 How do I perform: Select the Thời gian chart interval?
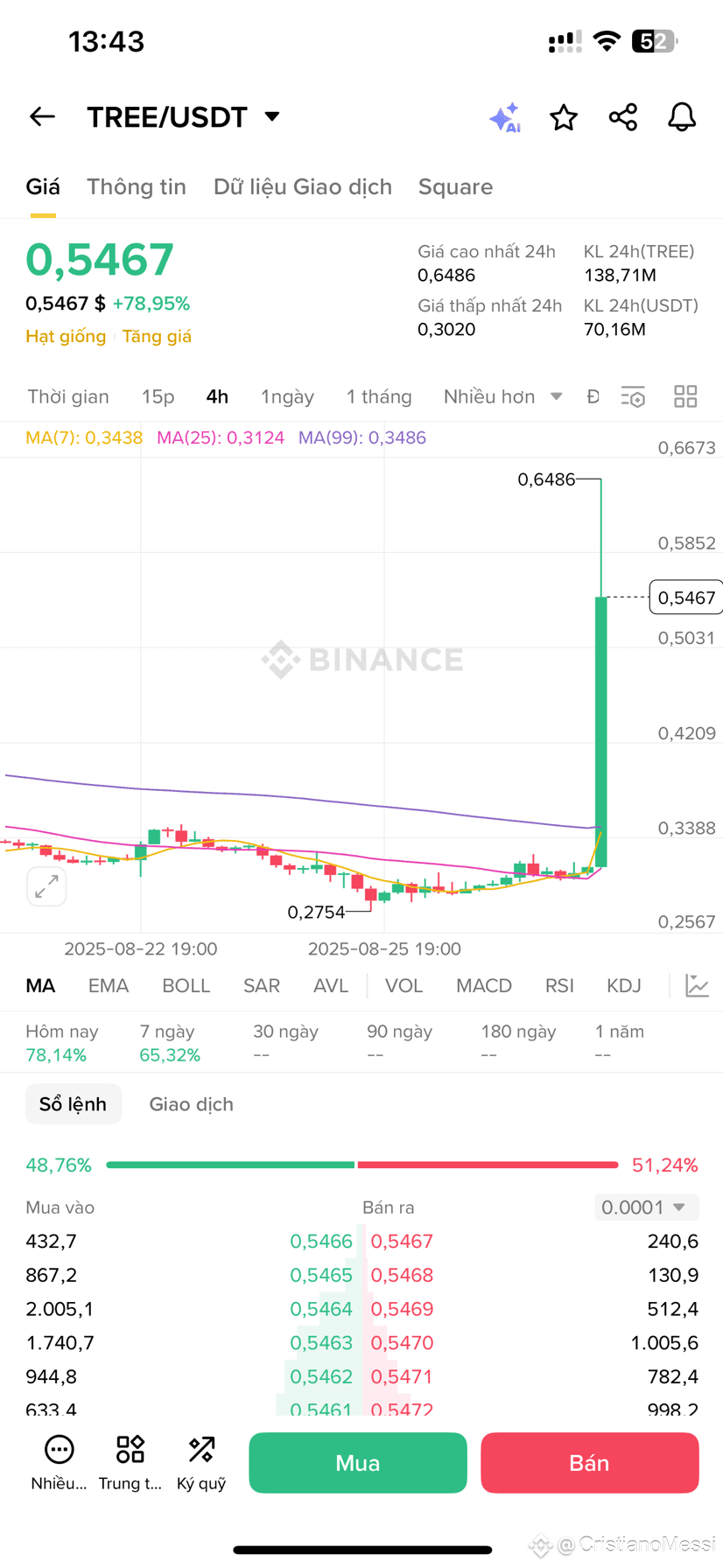[68, 396]
